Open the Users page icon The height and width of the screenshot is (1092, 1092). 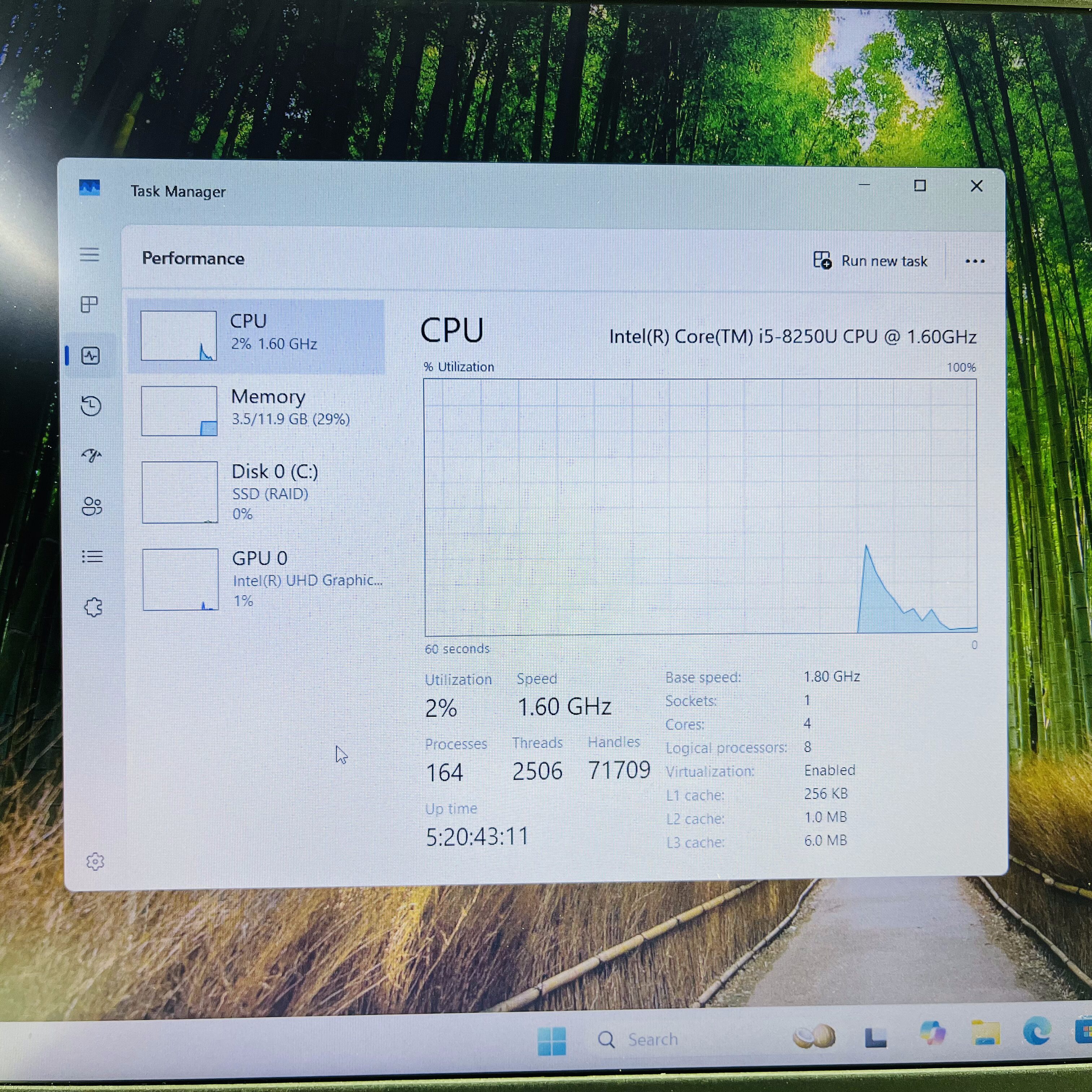pos(92,506)
